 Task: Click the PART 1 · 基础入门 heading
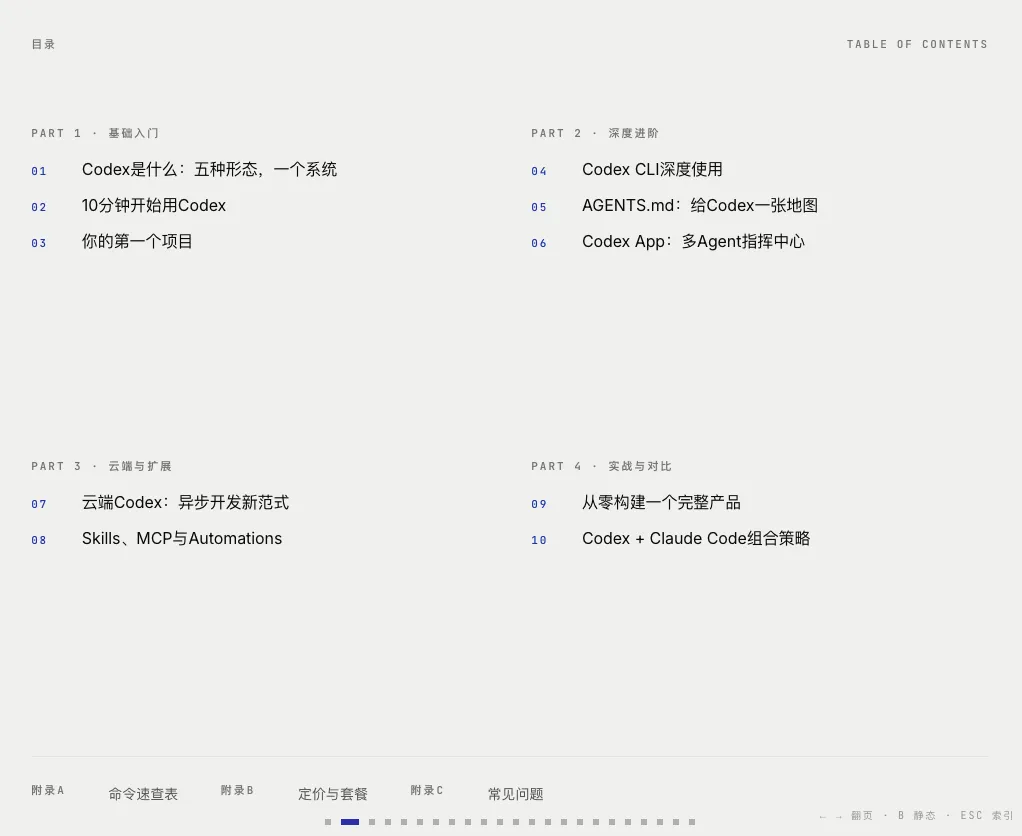pos(95,133)
